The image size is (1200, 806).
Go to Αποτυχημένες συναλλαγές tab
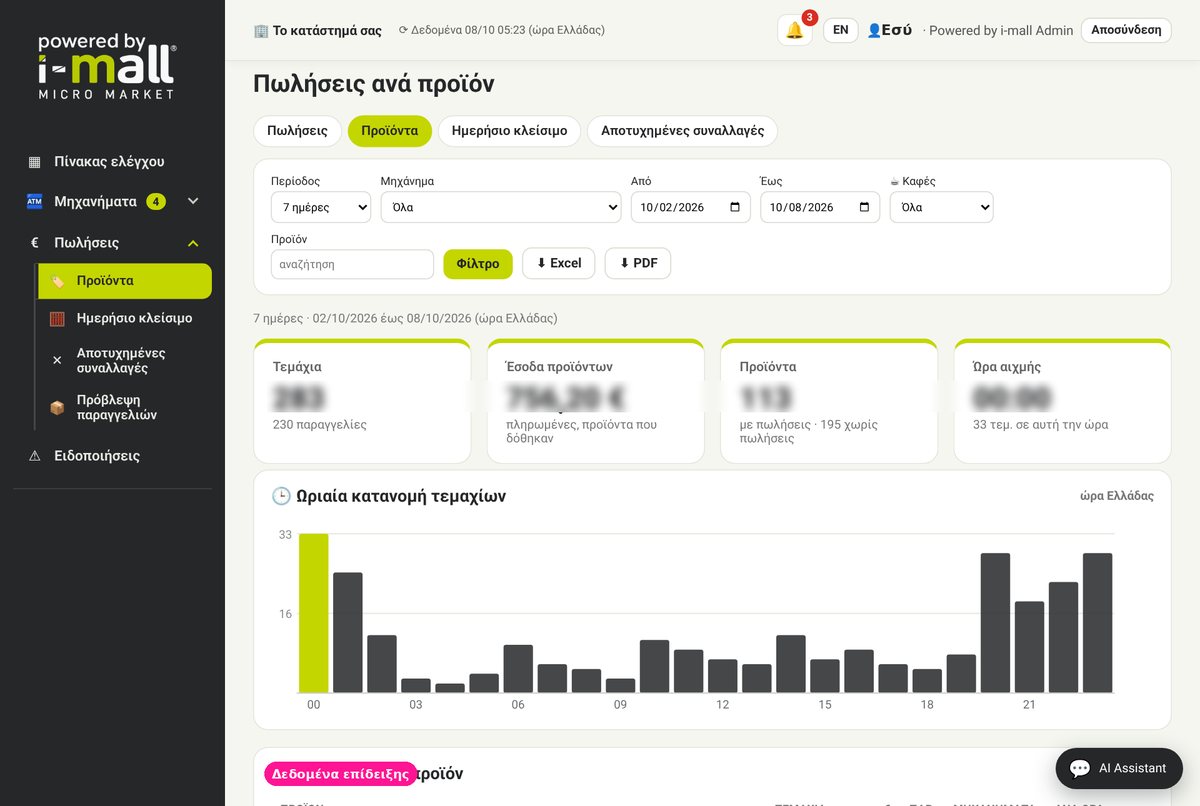pos(682,131)
